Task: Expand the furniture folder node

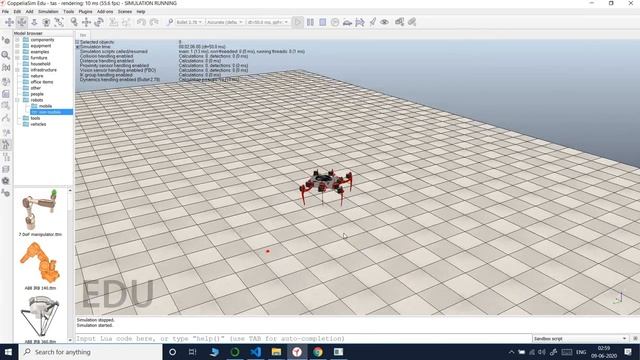Action: (x=18, y=58)
